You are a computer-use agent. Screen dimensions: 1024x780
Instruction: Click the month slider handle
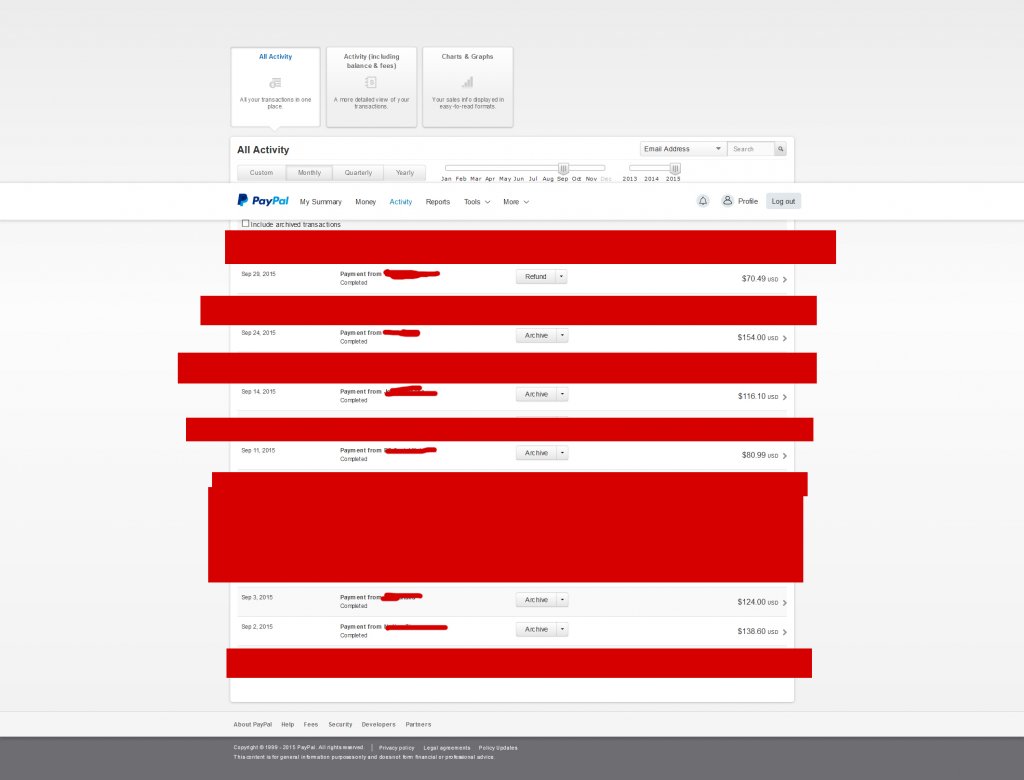coord(564,168)
